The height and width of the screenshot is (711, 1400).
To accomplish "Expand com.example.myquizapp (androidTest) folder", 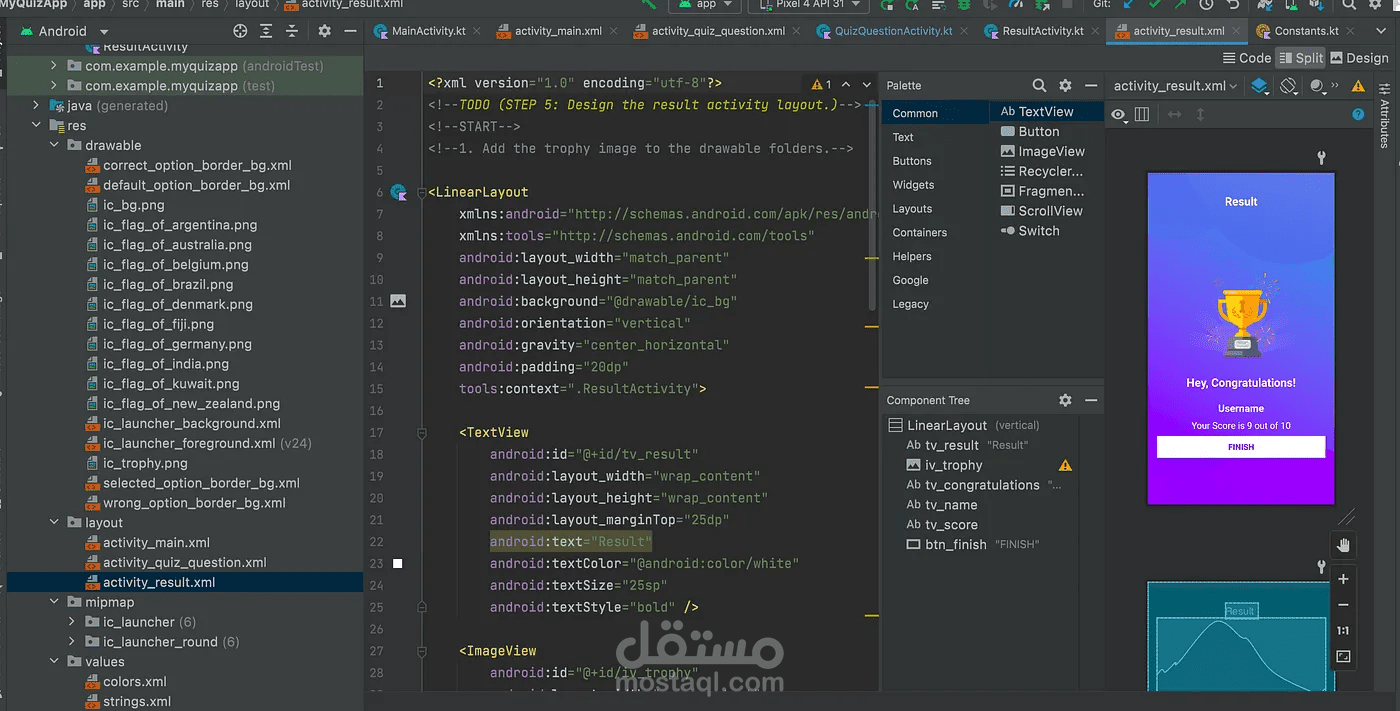I will tap(55, 66).
